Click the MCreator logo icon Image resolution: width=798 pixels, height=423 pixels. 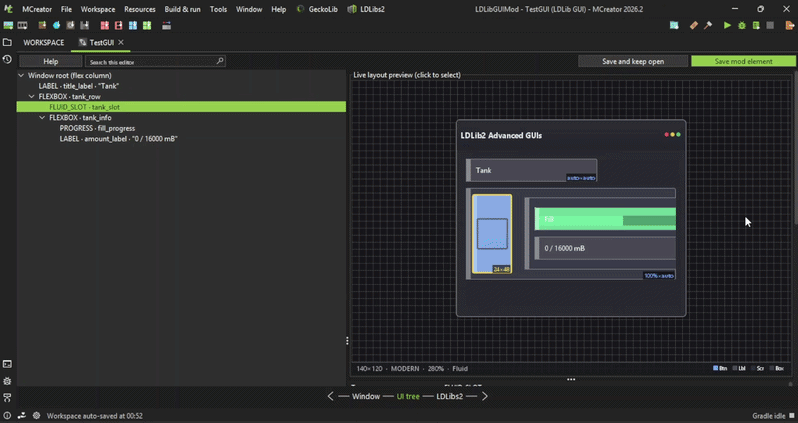coord(8,9)
